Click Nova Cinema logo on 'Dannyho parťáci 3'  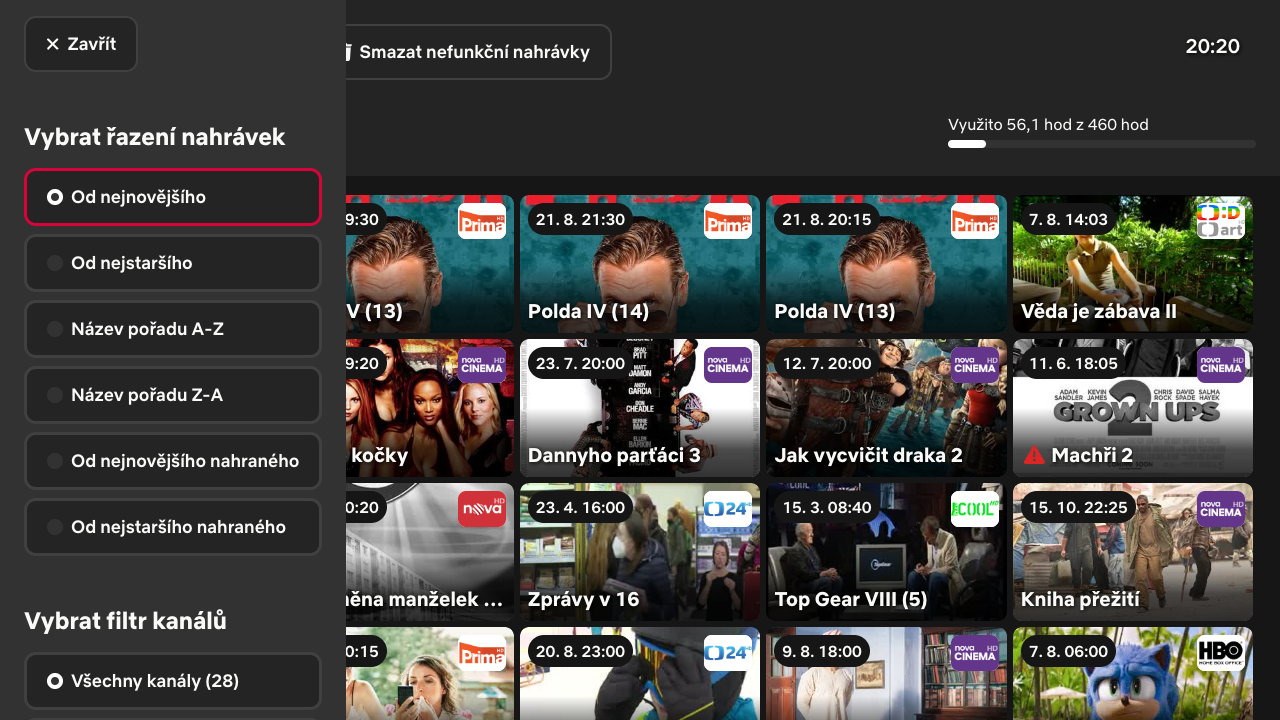(728, 365)
